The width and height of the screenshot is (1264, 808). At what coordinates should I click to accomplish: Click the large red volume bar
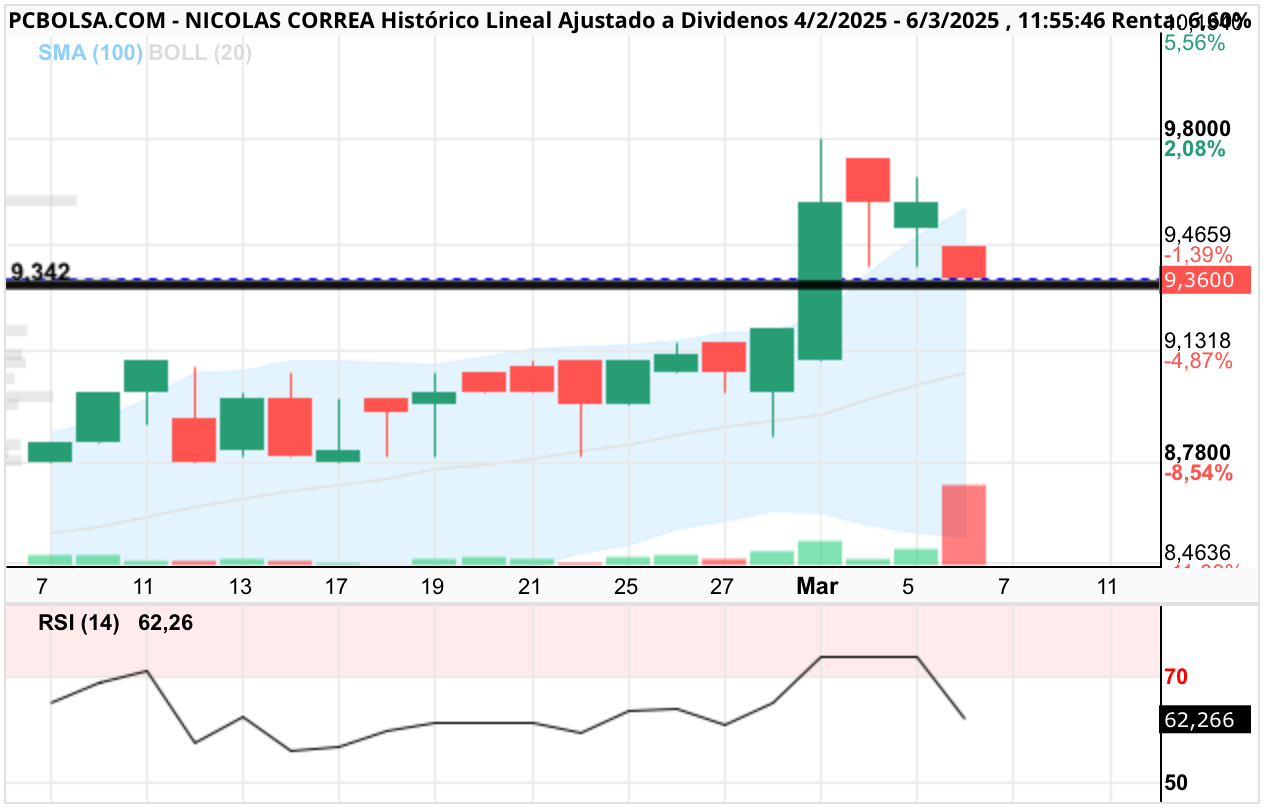coord(964,525)
